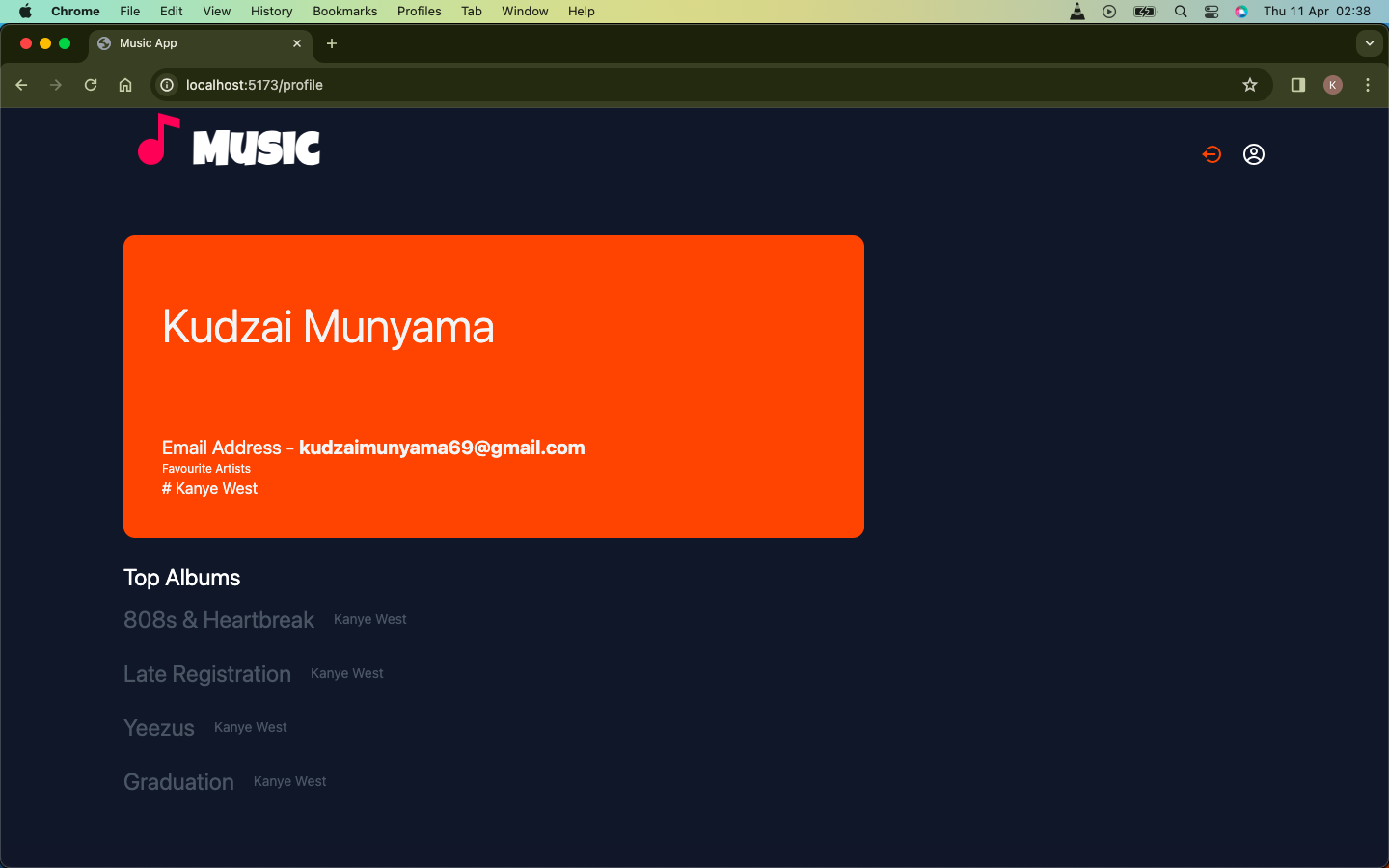Close the Music App tab
Viewport: 1389px width, 868px height.
(297, 43)
